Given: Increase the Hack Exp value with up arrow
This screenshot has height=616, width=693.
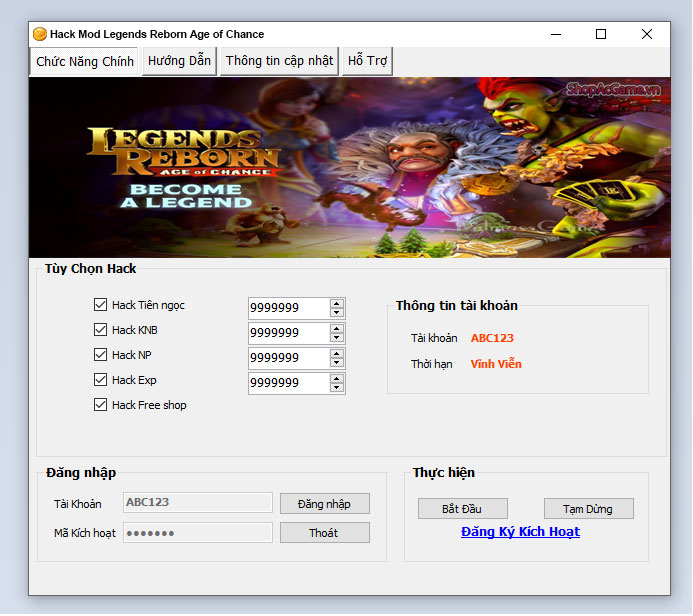Looking at the screenshot, I should 336,379.
